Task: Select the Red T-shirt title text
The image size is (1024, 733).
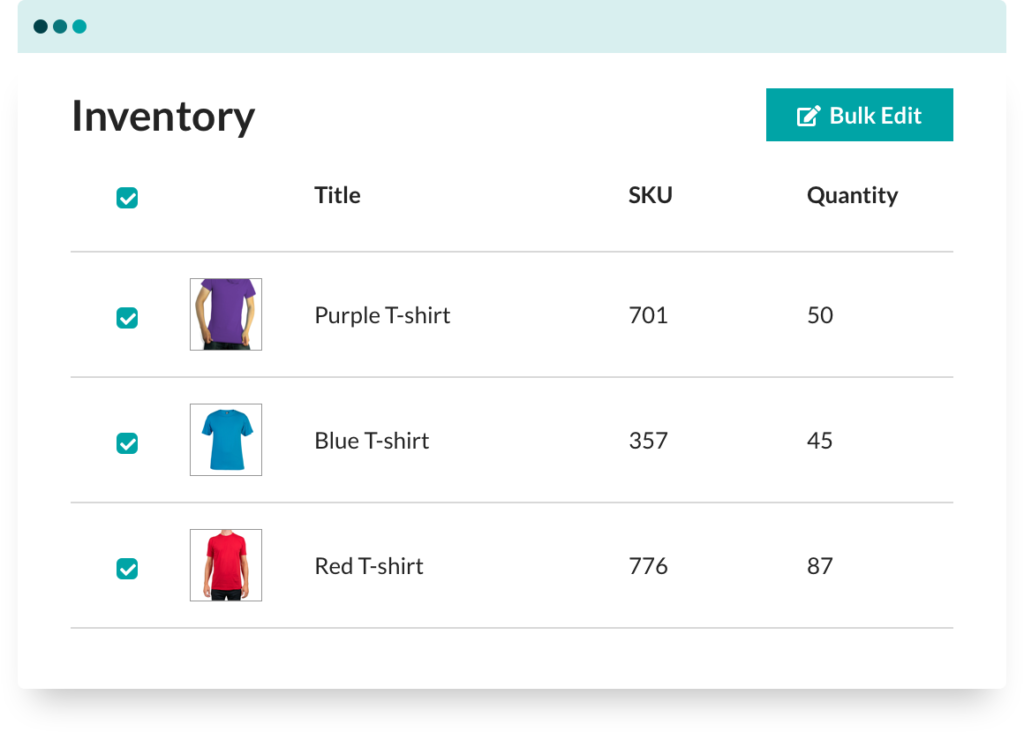Action: 369,566
